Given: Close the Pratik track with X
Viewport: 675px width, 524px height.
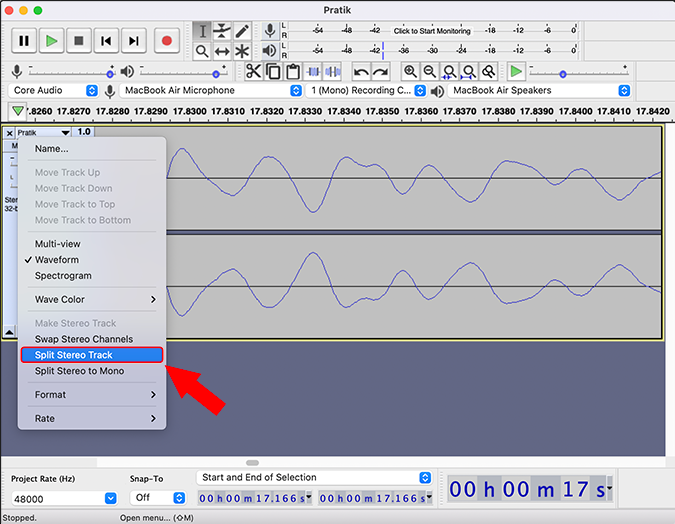Looking at the screenshot, I should tap(9, 133).
